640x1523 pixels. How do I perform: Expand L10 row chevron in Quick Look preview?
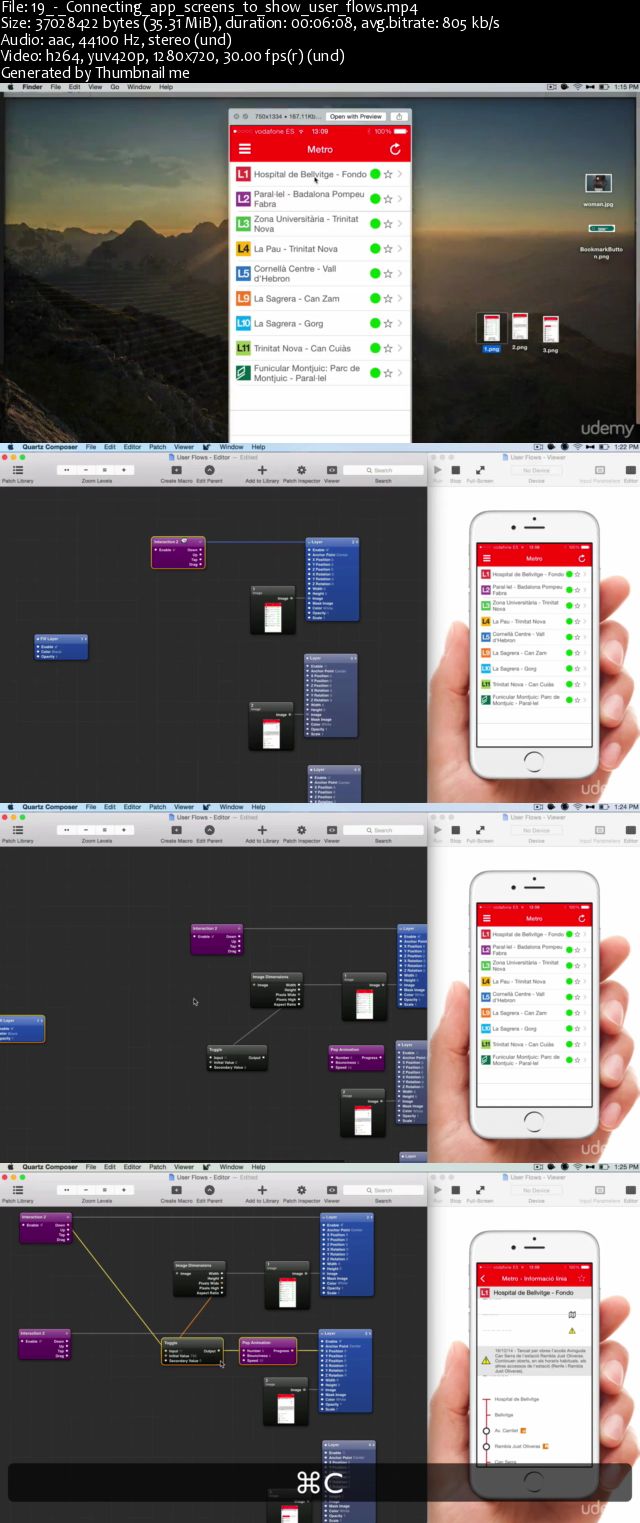[401, 324]
